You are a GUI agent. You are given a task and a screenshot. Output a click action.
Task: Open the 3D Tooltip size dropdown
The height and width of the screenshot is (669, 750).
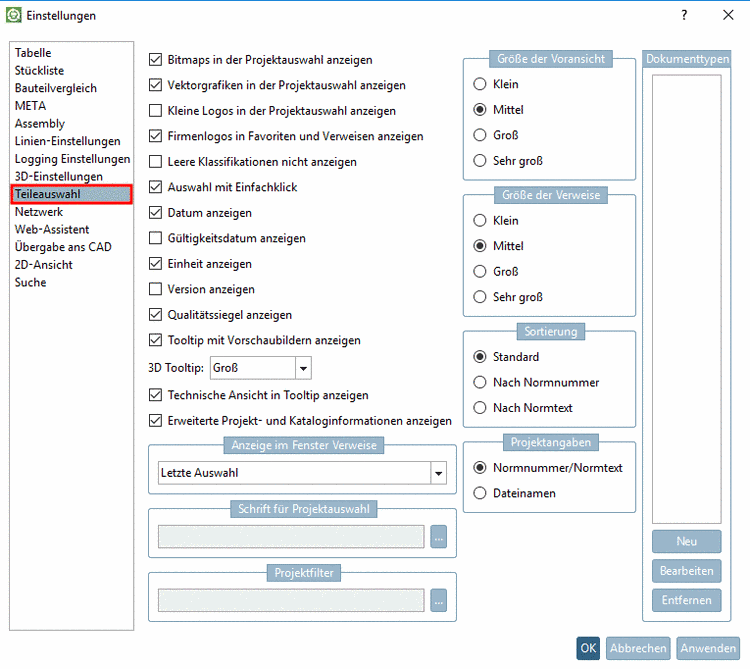pos(303,369)
